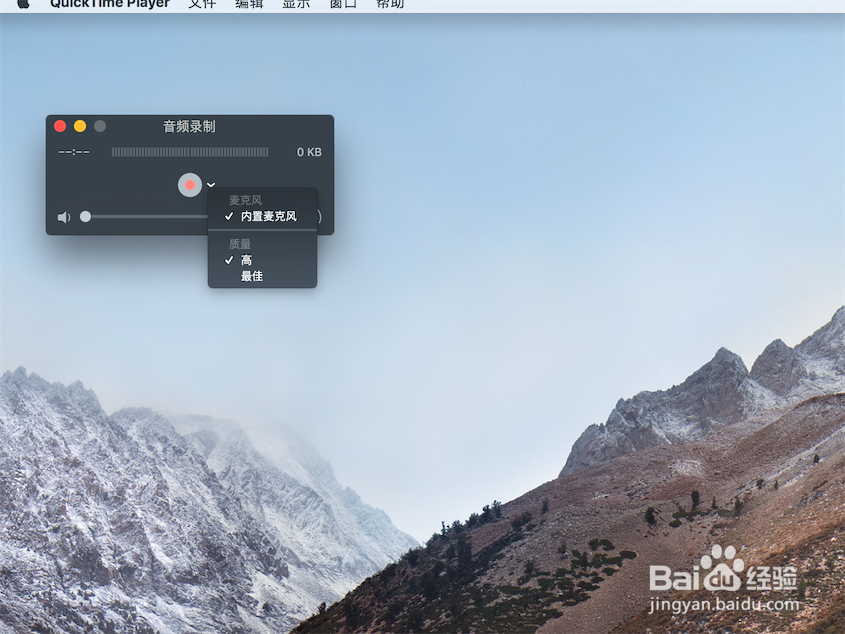Screen dimensions: 845x634
Task: Open the QuickTime Player menu
Action: pos(109,4)
